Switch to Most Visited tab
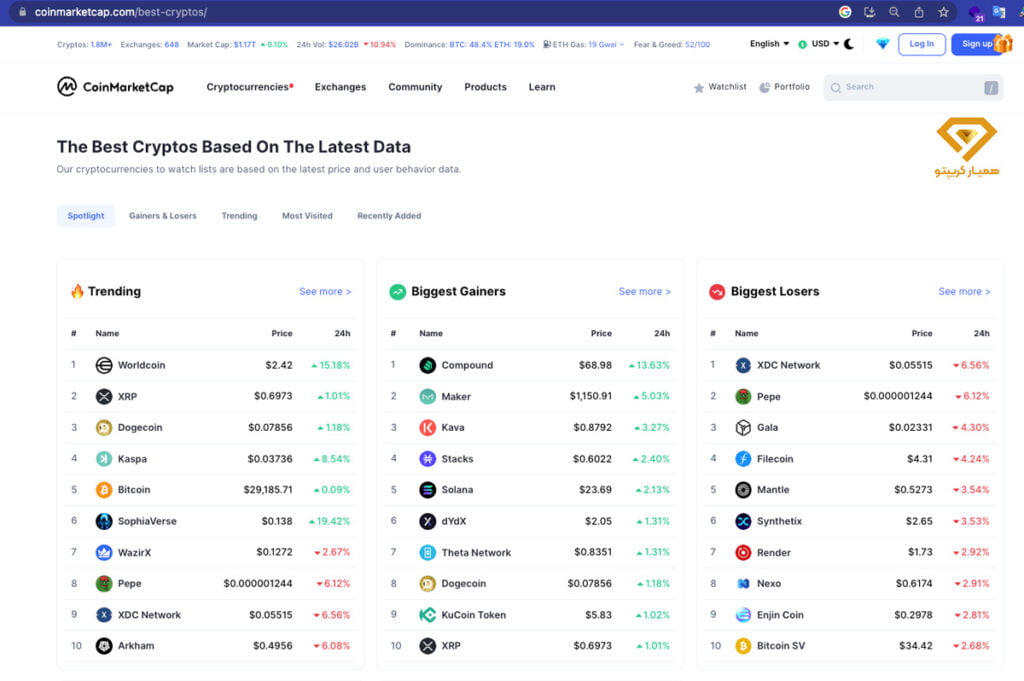The image size is (1024, 681). pos(307,215)
